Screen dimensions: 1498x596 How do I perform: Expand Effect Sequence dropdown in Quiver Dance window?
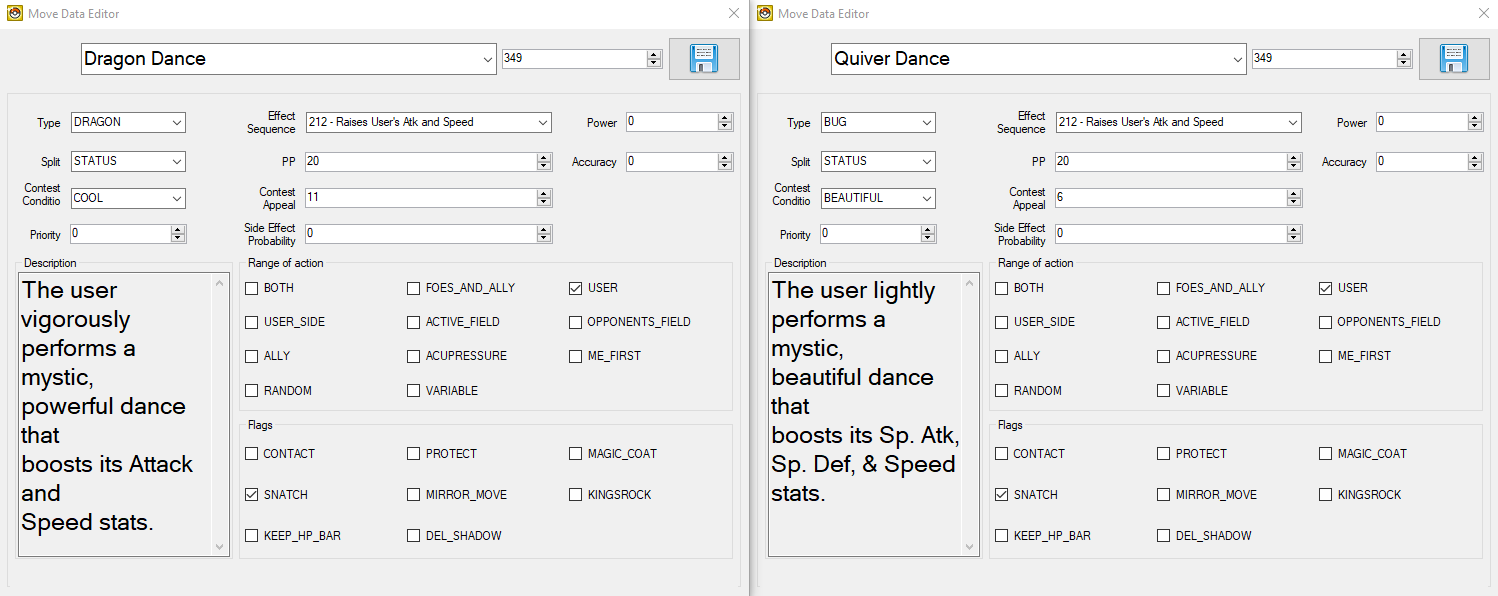(x=1293, y=123)
